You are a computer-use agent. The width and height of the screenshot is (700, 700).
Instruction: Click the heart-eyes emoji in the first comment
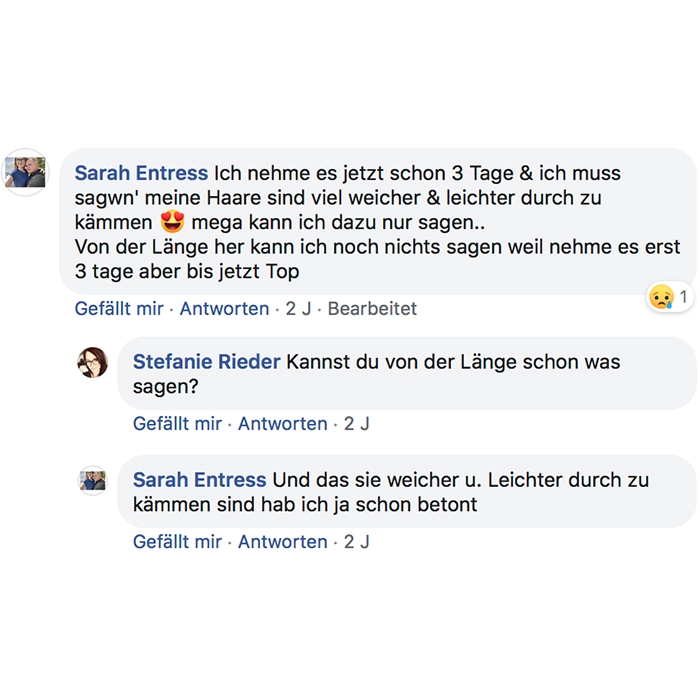173,221
